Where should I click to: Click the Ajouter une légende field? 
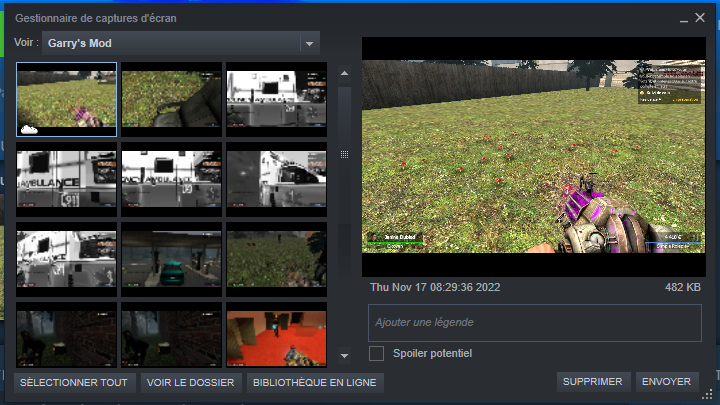[x=534, y=322]
